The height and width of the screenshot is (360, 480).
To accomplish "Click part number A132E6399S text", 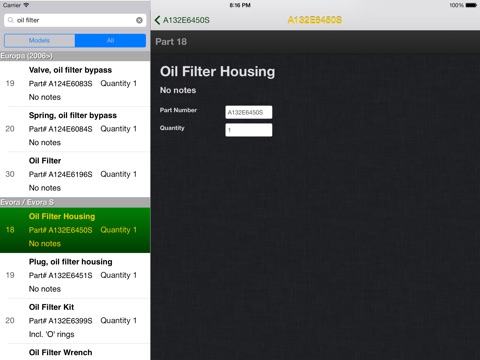I will point(70,321).
